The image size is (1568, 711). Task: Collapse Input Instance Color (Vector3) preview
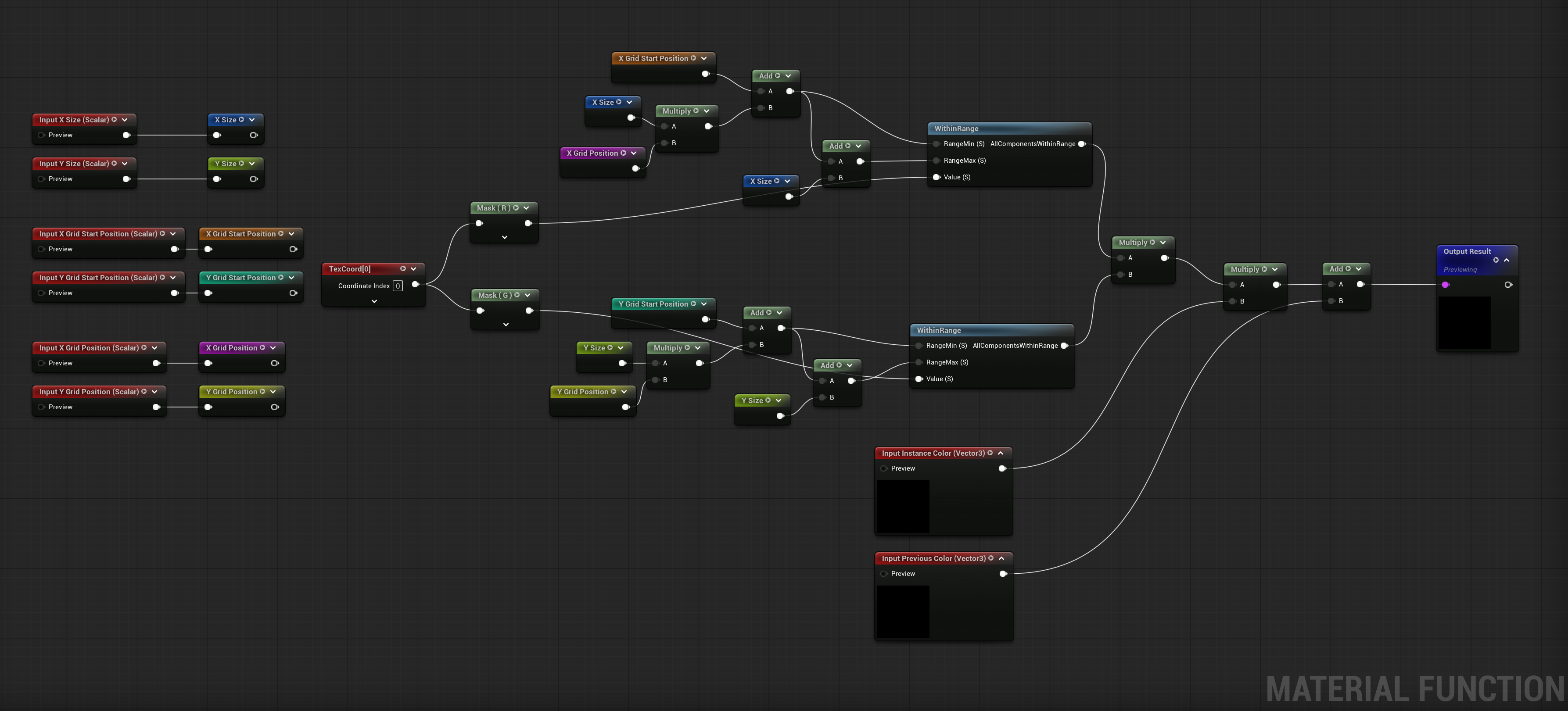[x=1001, y=453]
